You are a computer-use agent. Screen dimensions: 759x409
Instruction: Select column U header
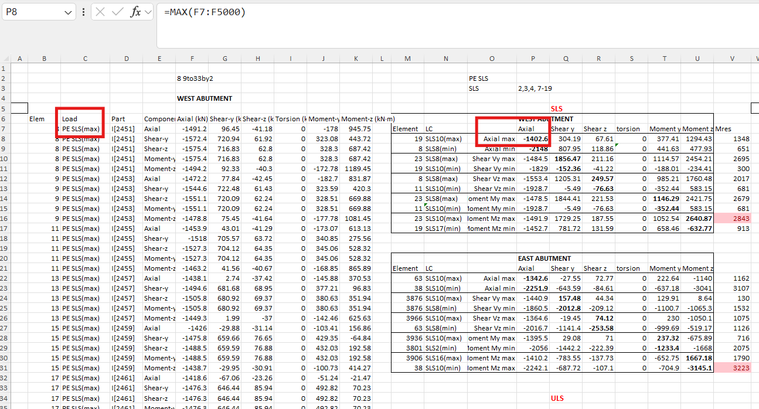[697, 59]
